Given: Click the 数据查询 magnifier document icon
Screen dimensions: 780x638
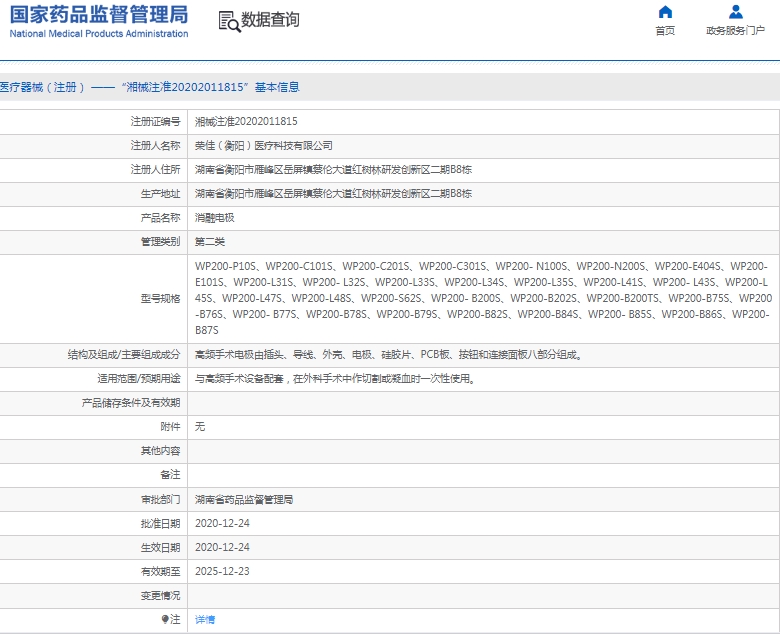Looking at the screenshot, I should coord(229,21).
